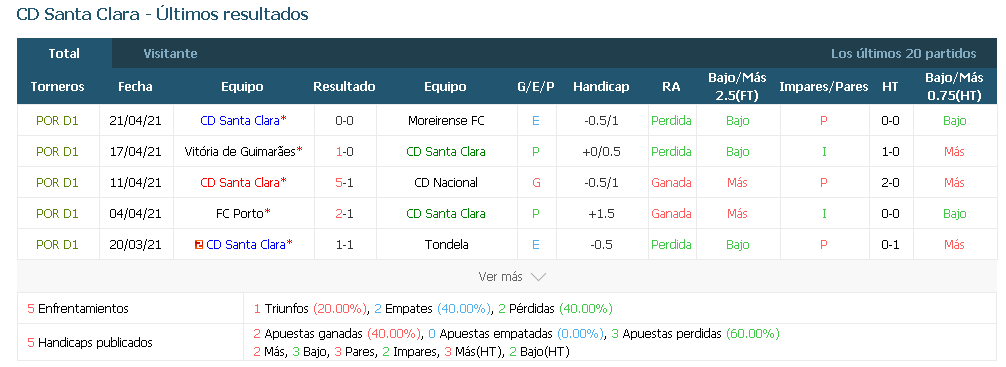Switch to the Visitante tab
The height and width of the screenshot is (367, 1006).
(170, 54)
